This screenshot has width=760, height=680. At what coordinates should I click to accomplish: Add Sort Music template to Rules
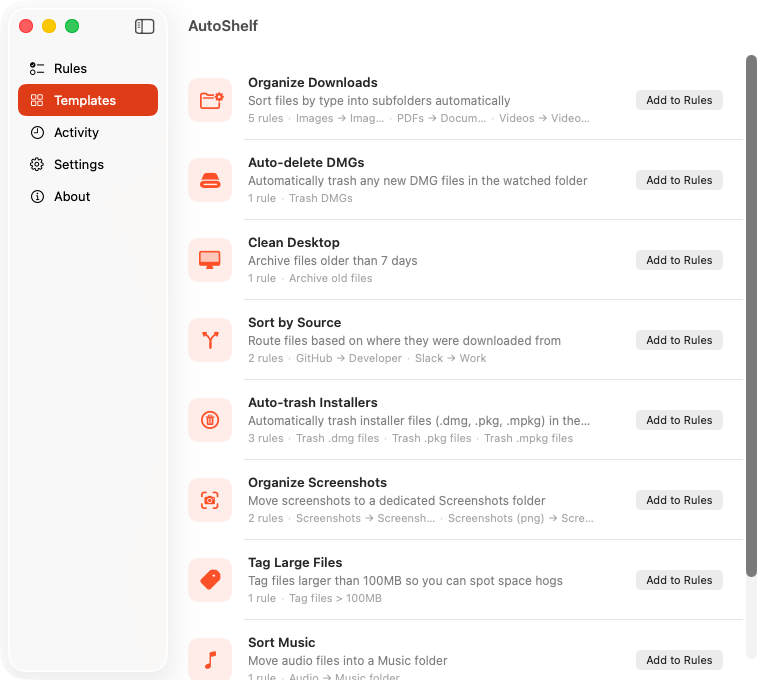click(679, 660)
